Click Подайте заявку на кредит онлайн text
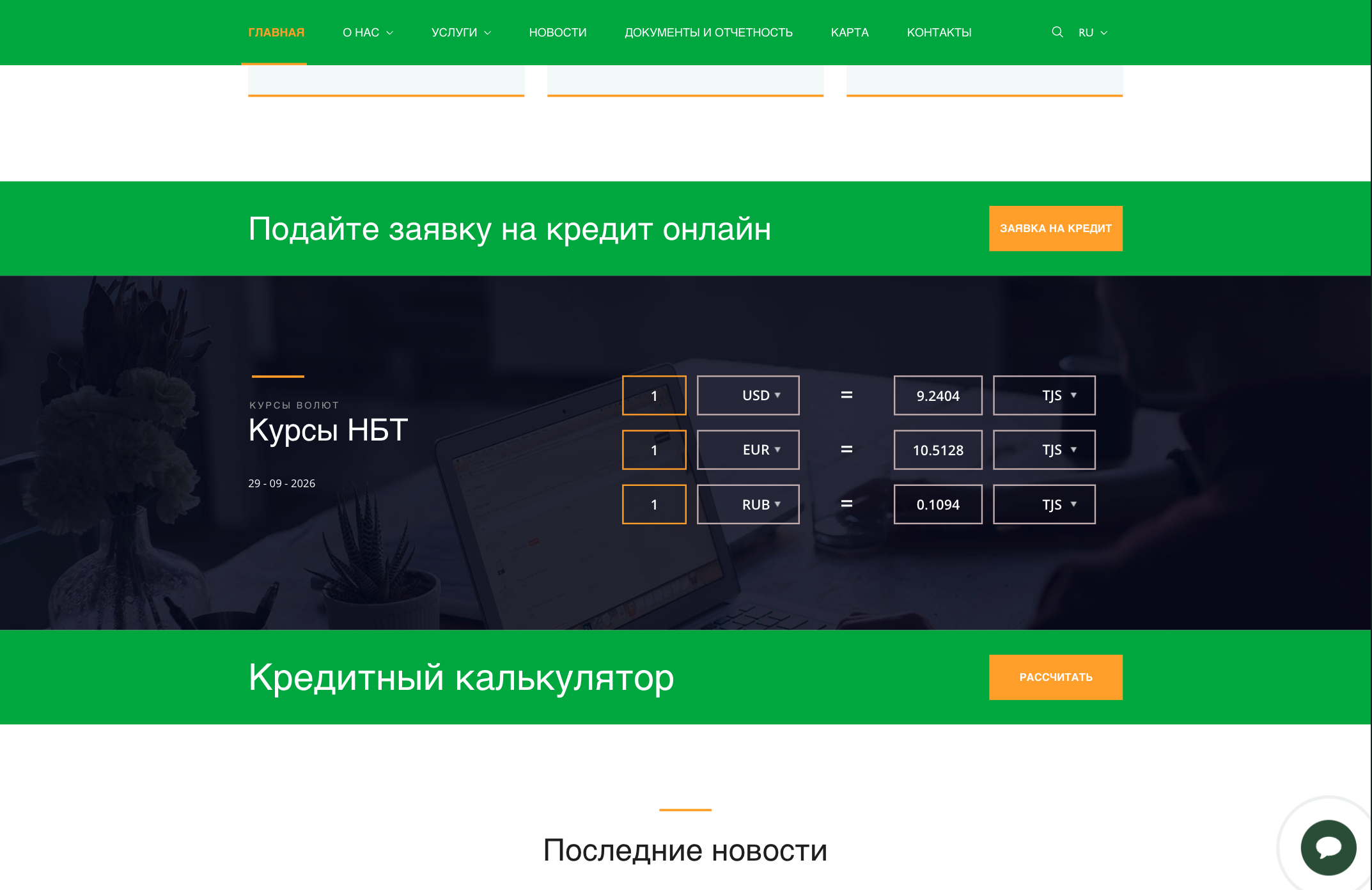The height and width of the screenshot is (890, 1372). pyautogui.click(x=510, y=229)
